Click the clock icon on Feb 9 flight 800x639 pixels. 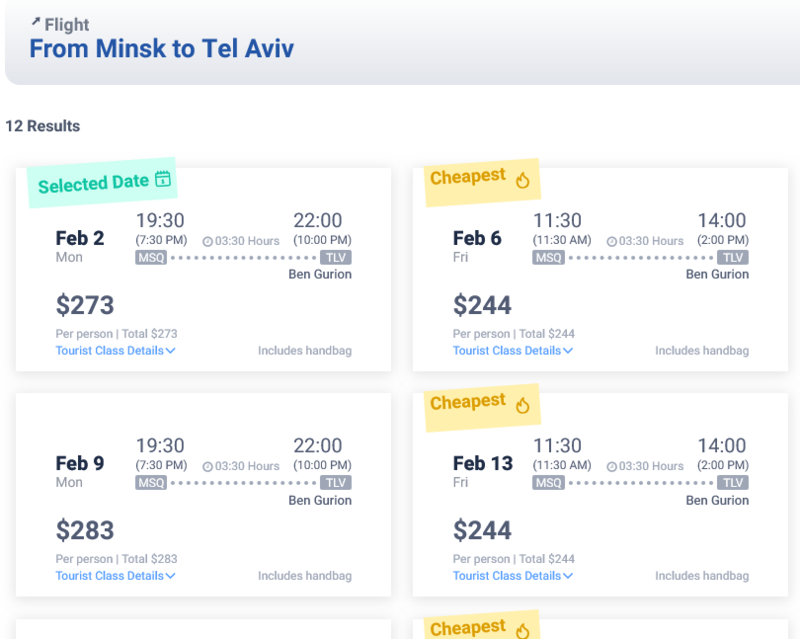pos(208,466)
